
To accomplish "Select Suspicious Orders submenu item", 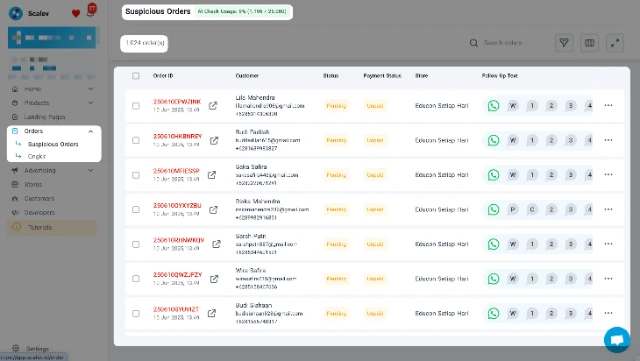I will [x=53, y=144].
